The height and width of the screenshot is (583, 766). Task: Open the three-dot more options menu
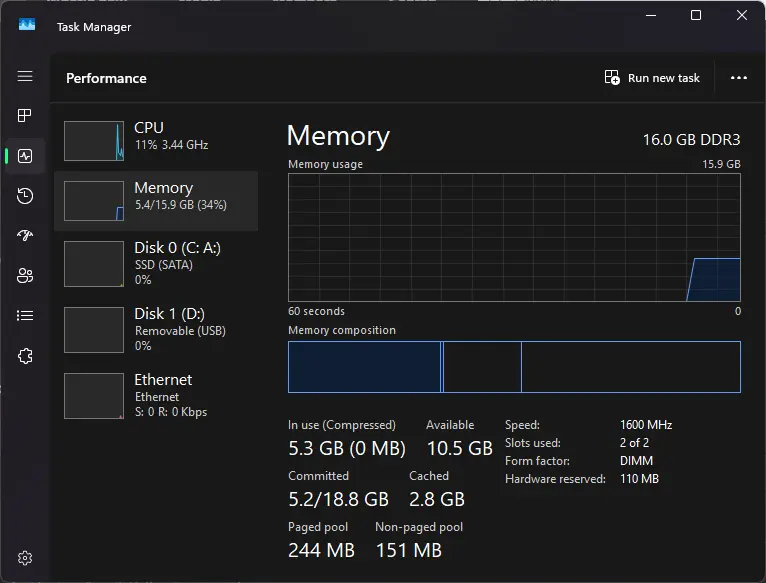tap(739, 78)
